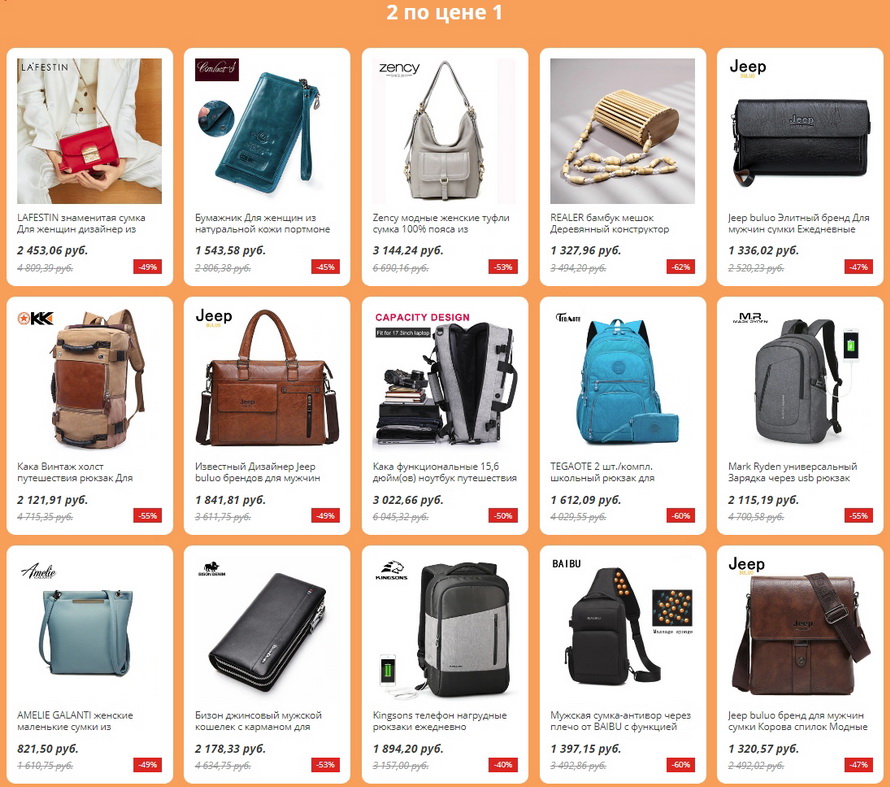Select the BAIBU black sling bag image

coord(622,629)
